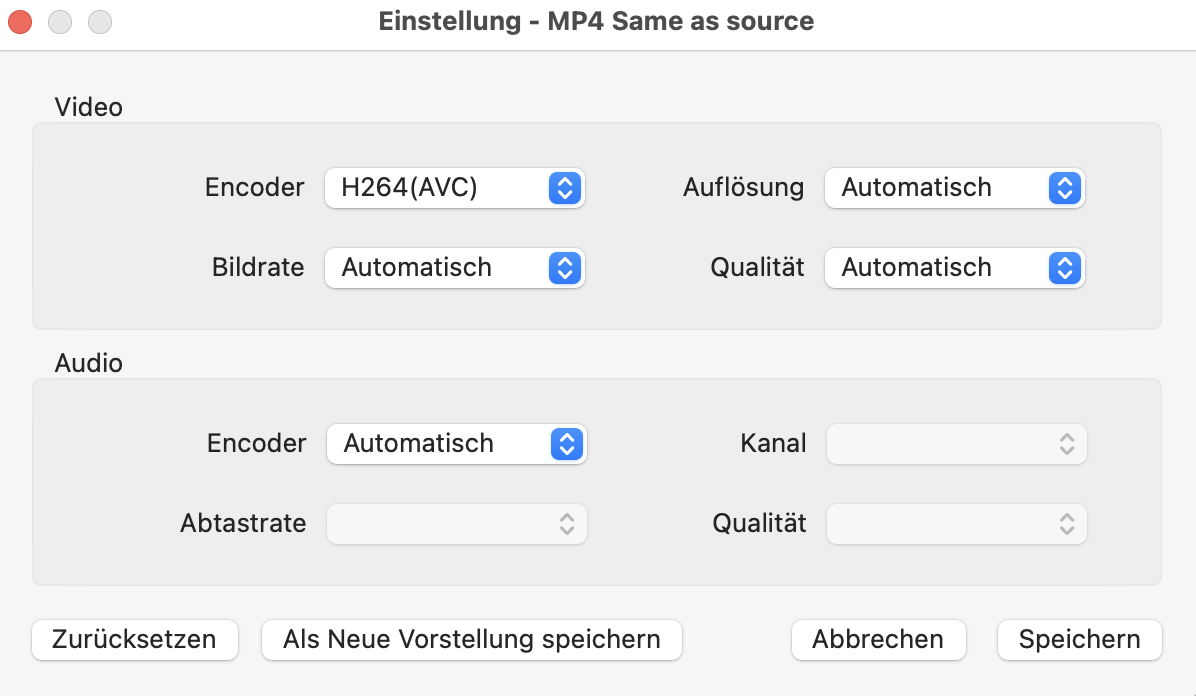Screen dimensions: 1196x696
Task: Click the chevron icon on the Auflösung selector
Action: pyautogui.click(x=1065, y=187)
